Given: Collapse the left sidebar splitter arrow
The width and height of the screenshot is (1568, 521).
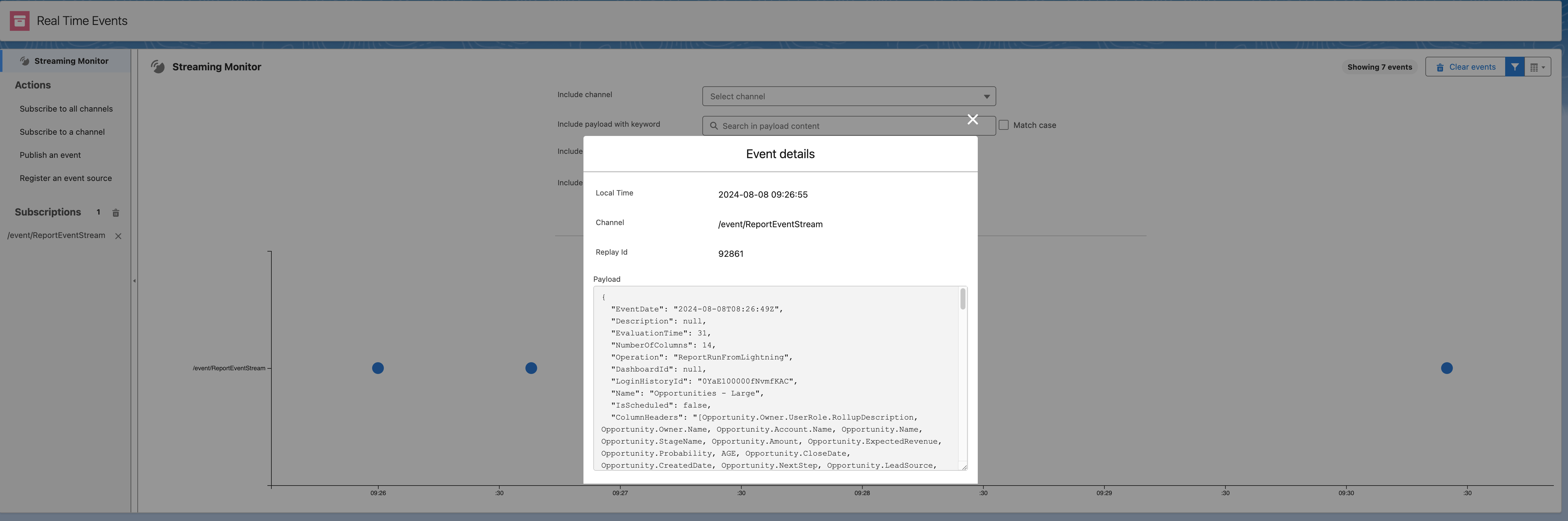Looking at the screenshot, I should [x=135, y=281].
